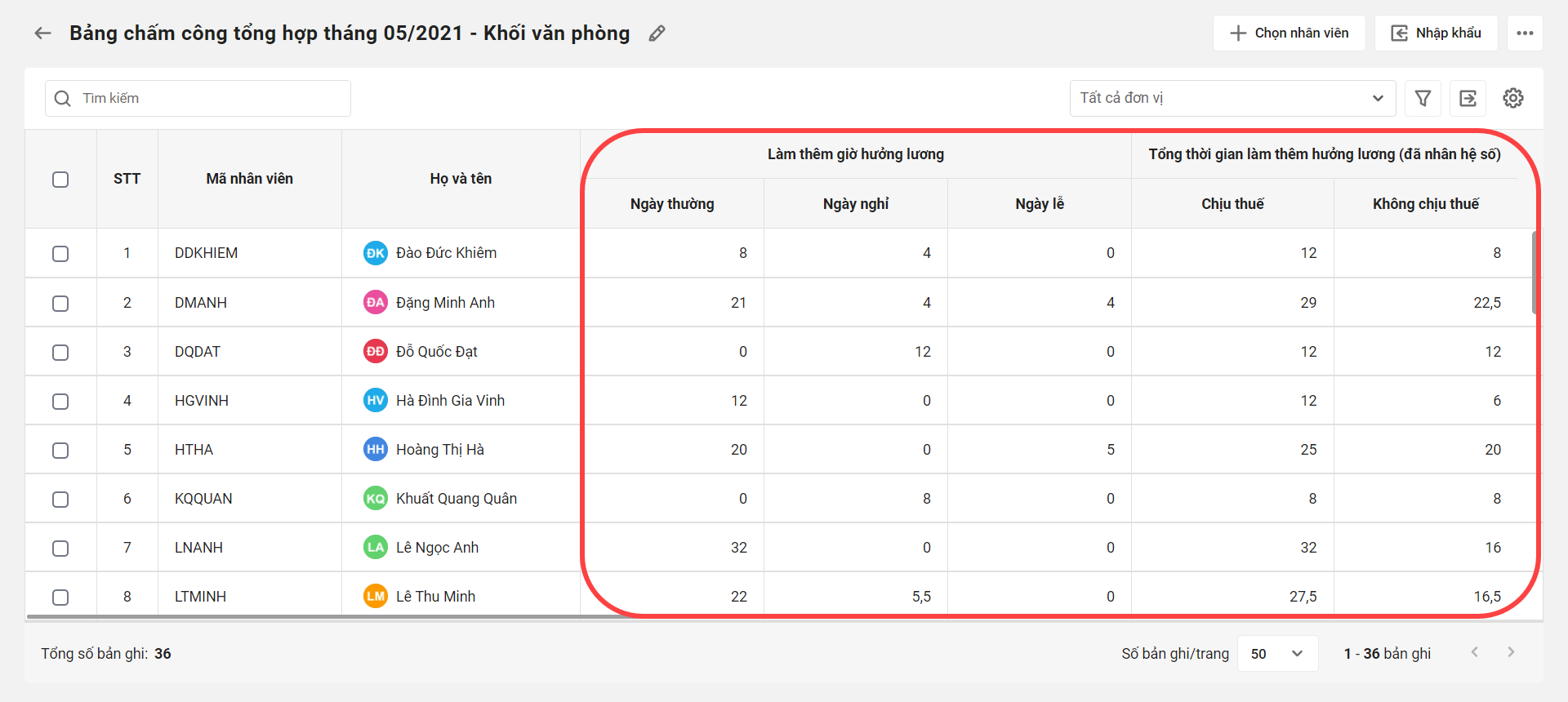
Task: Click the Tìm kiếm search field
Action: pyautogui.click(x=198, y=98)
